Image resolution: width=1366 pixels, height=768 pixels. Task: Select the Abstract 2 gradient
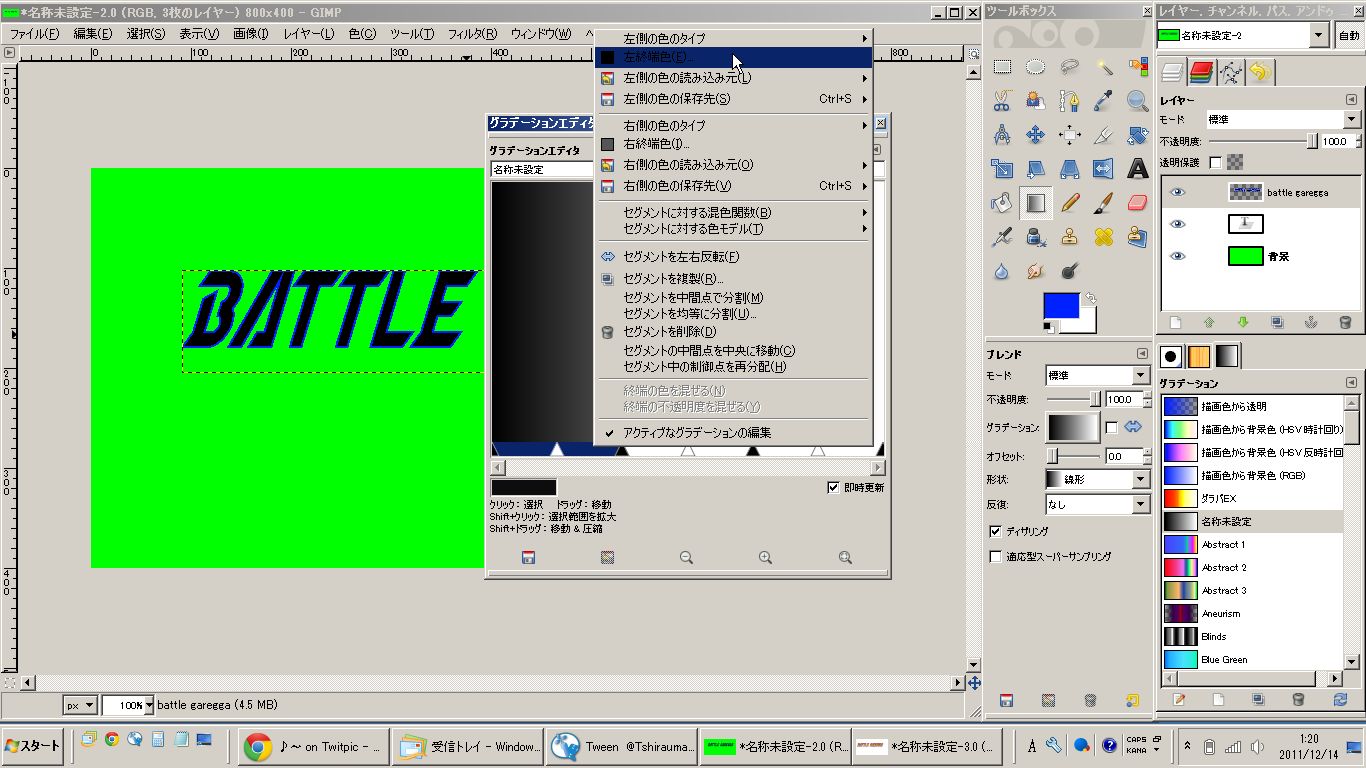coord(1252,567)
